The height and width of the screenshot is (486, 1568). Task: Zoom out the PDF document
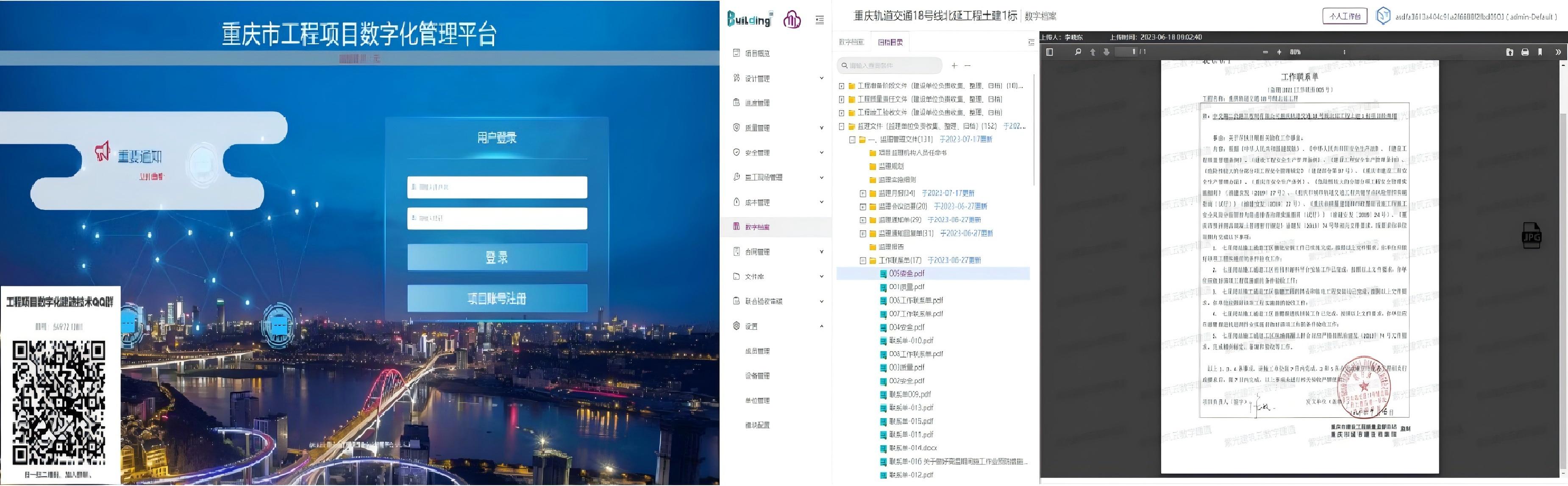(x=1265, y=53)
